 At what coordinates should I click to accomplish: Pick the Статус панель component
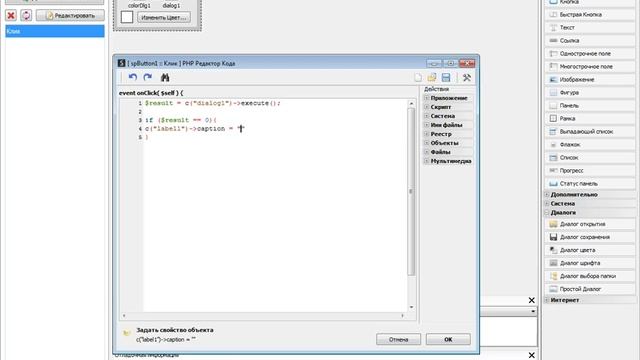(589, 184)
